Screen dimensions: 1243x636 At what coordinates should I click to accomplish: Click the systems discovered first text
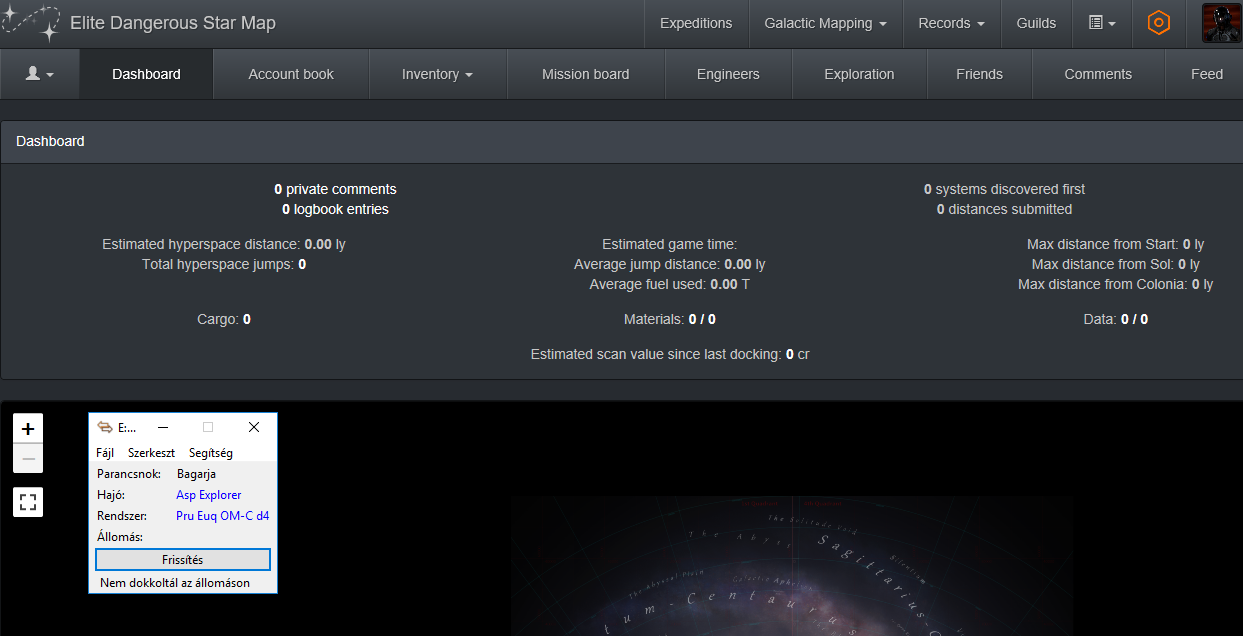pos(1004,189)
